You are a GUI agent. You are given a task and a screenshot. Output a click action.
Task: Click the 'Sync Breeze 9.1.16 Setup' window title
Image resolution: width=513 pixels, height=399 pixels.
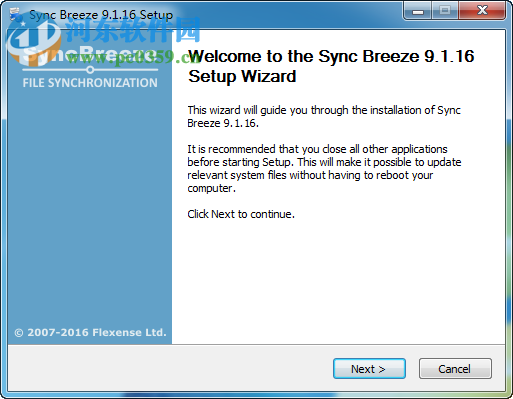[x=101, y=15]
